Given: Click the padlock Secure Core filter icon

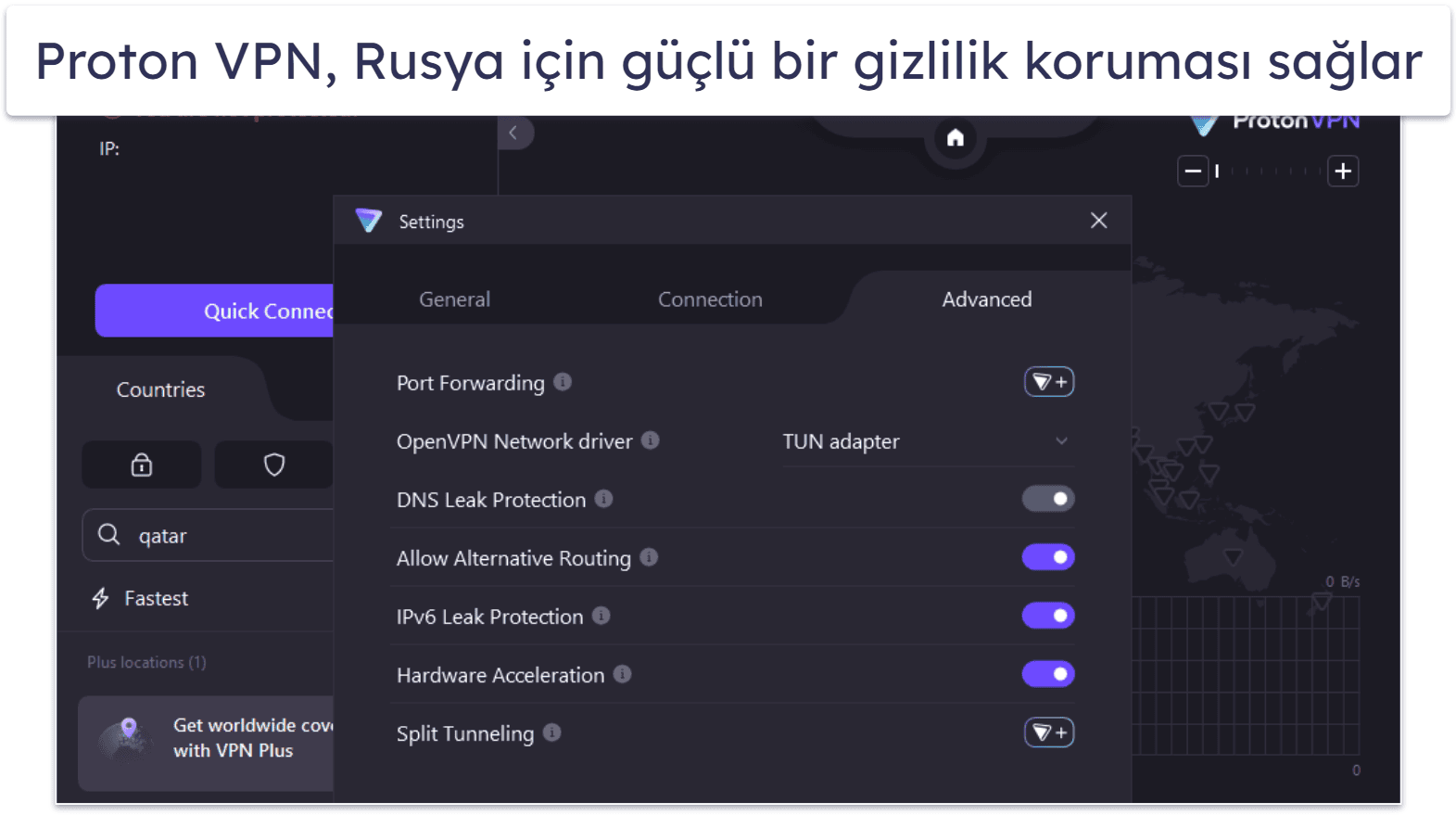Looking at the screenshot, I should coord(142,465).
